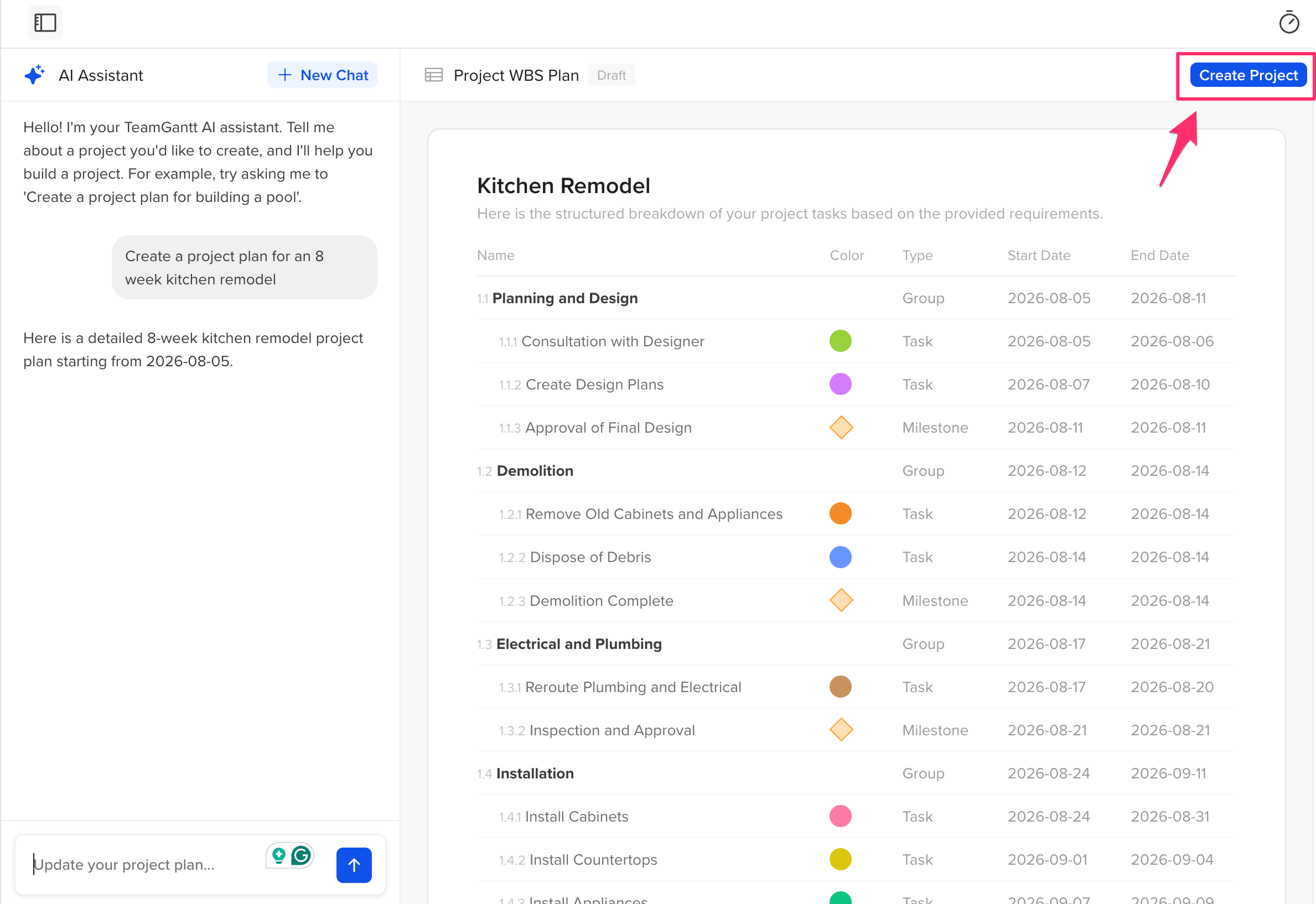The image size is (1316, 904).
Task: Click the Group type of Electrical and Plumbing
Action: click(923, 644)
